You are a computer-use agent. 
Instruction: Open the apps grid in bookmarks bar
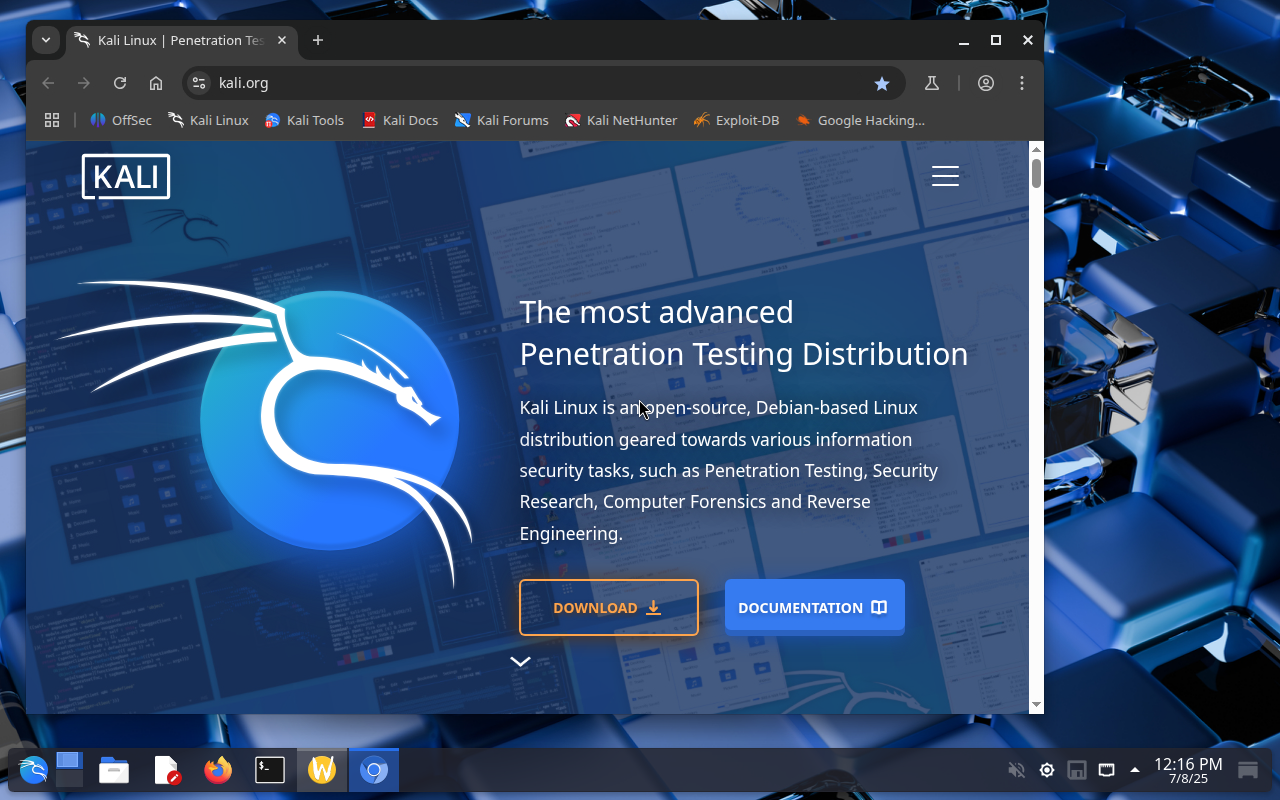point(52,120)
